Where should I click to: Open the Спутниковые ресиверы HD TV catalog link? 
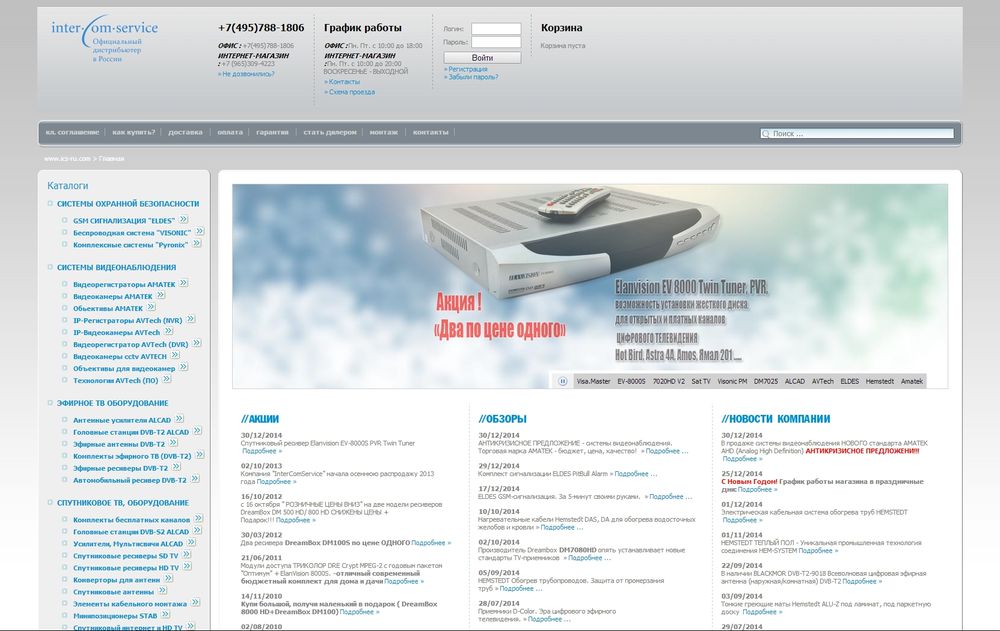point(126,568)
